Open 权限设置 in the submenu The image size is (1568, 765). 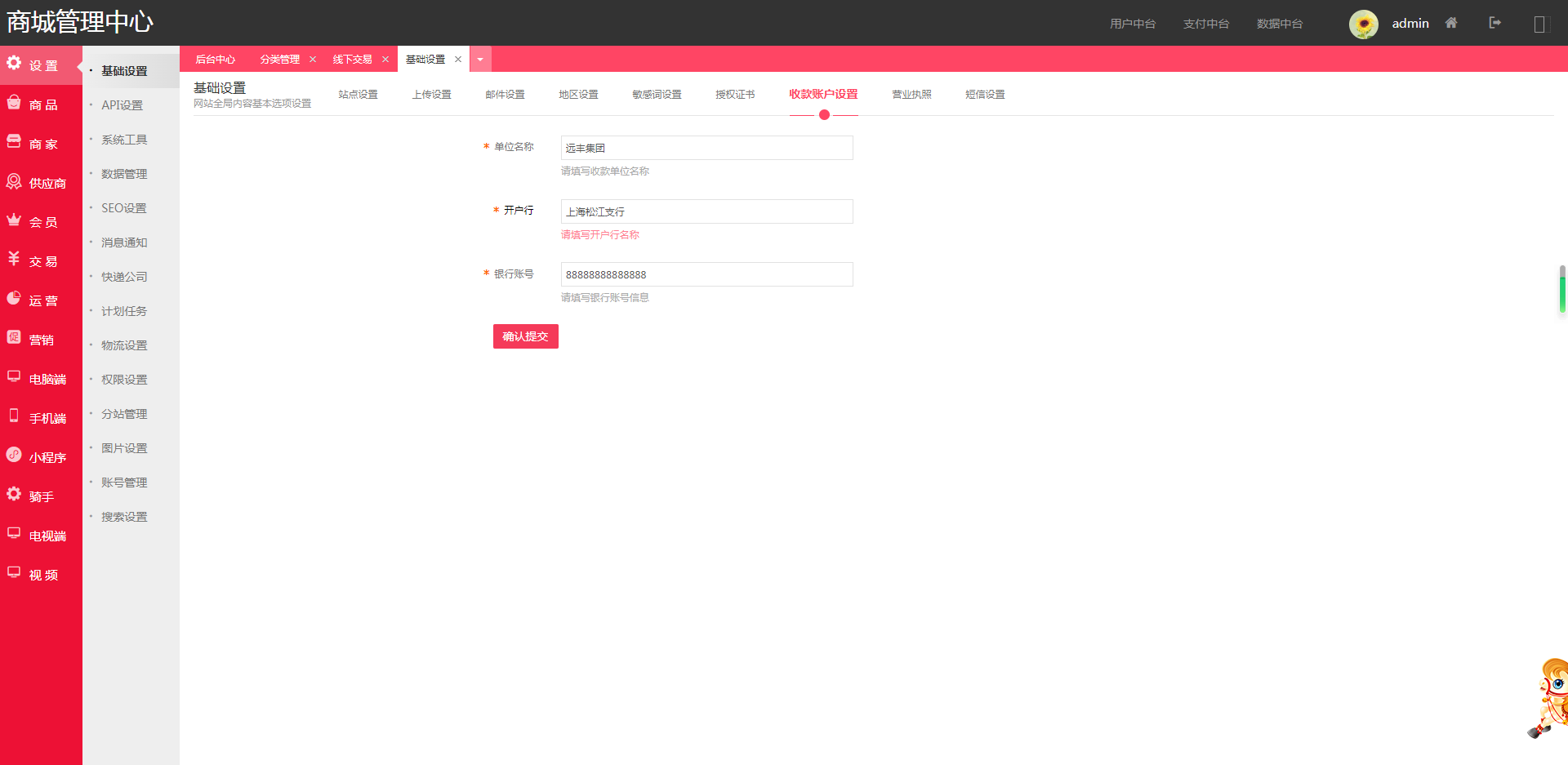(124, 380)
